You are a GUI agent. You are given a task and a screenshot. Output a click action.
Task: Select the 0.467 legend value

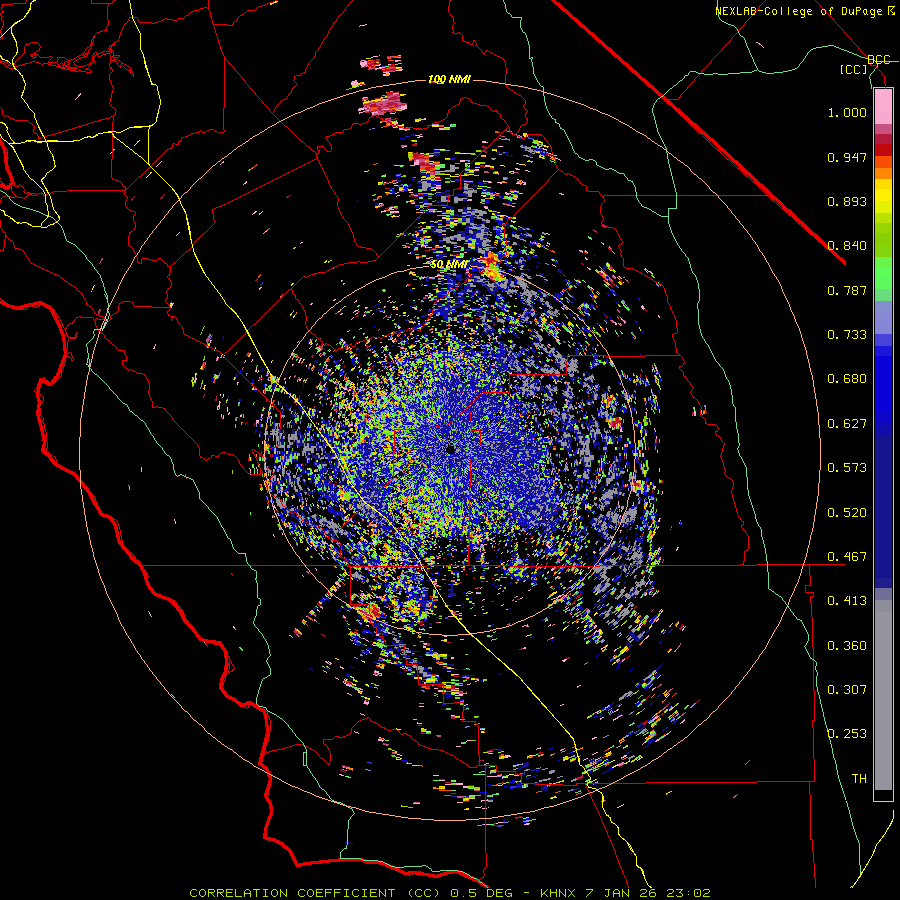pyautogui.click(x=847, y=557)
